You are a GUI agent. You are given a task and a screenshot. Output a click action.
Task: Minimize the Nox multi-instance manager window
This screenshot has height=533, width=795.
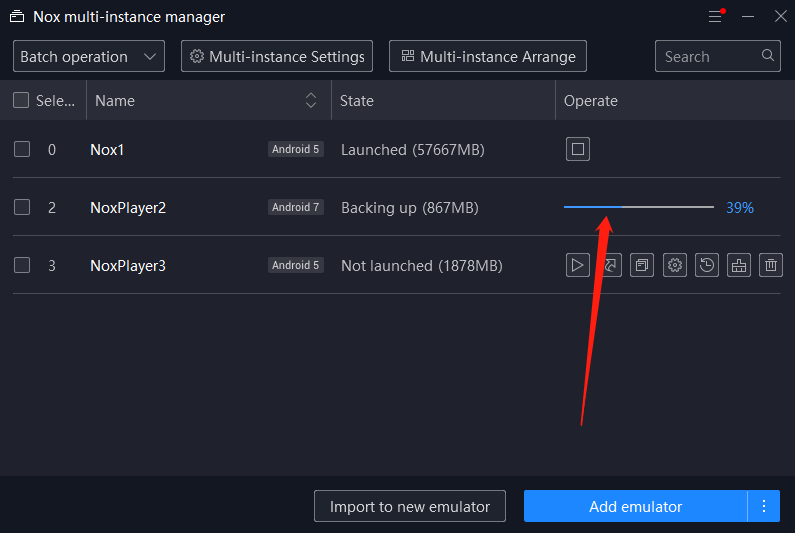click(x=748, y=17)
